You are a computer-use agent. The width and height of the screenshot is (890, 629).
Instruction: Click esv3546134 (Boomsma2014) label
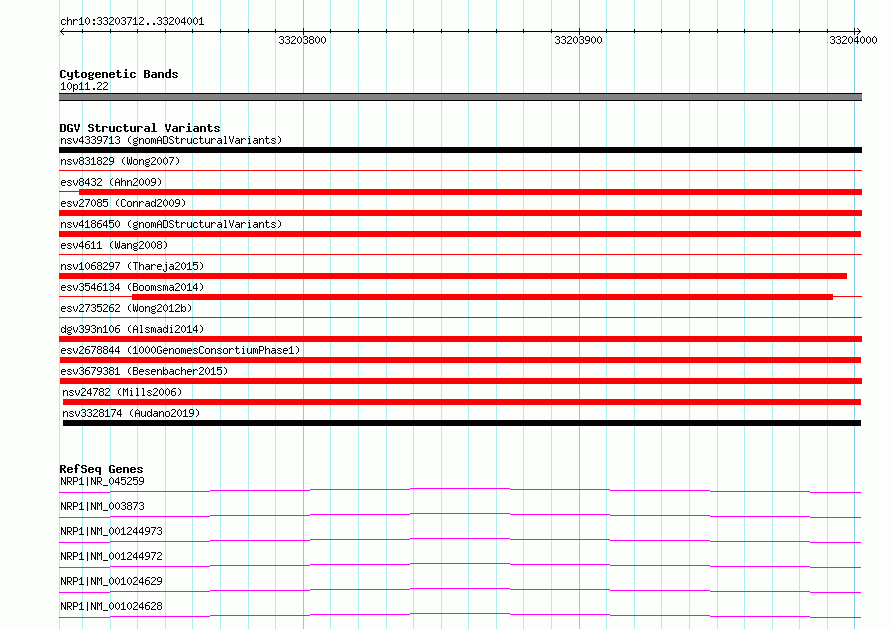click(132, 287)
